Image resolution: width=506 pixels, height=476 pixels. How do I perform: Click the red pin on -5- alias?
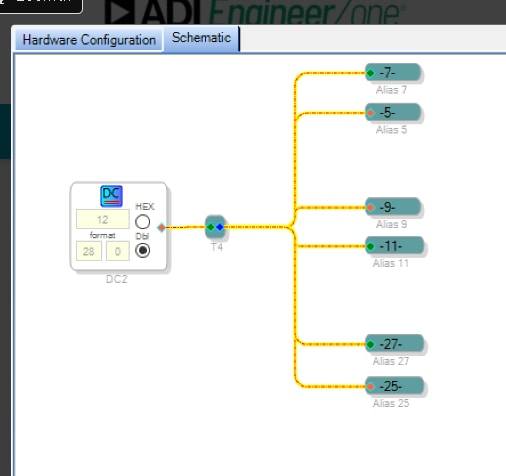coord(370,113)
